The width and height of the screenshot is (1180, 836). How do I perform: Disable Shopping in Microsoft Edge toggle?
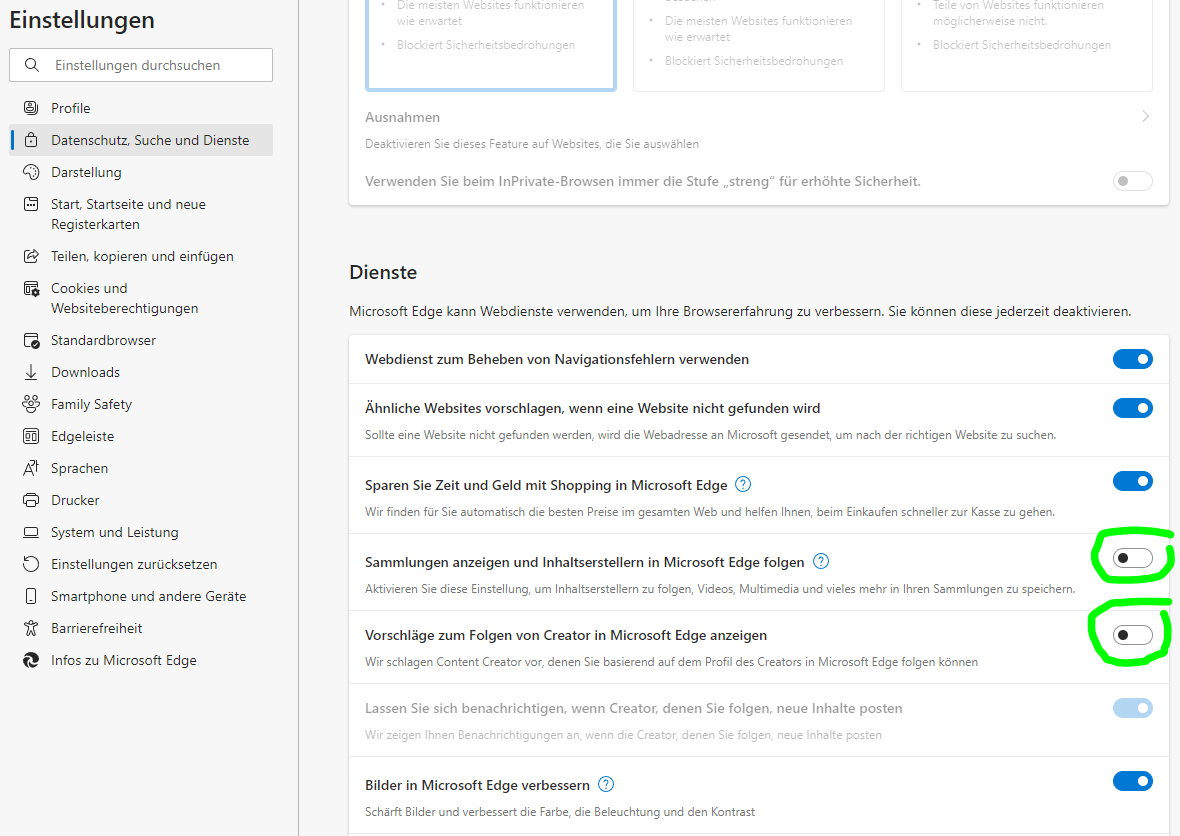[x=1133, y=481]
